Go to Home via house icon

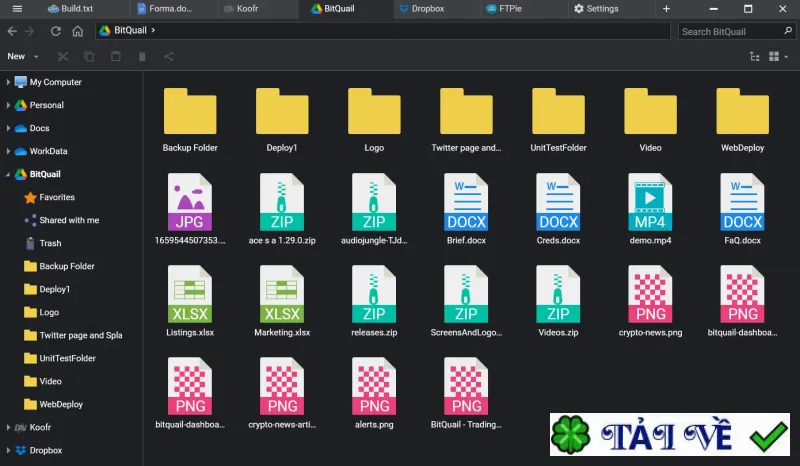click(78, 31)
